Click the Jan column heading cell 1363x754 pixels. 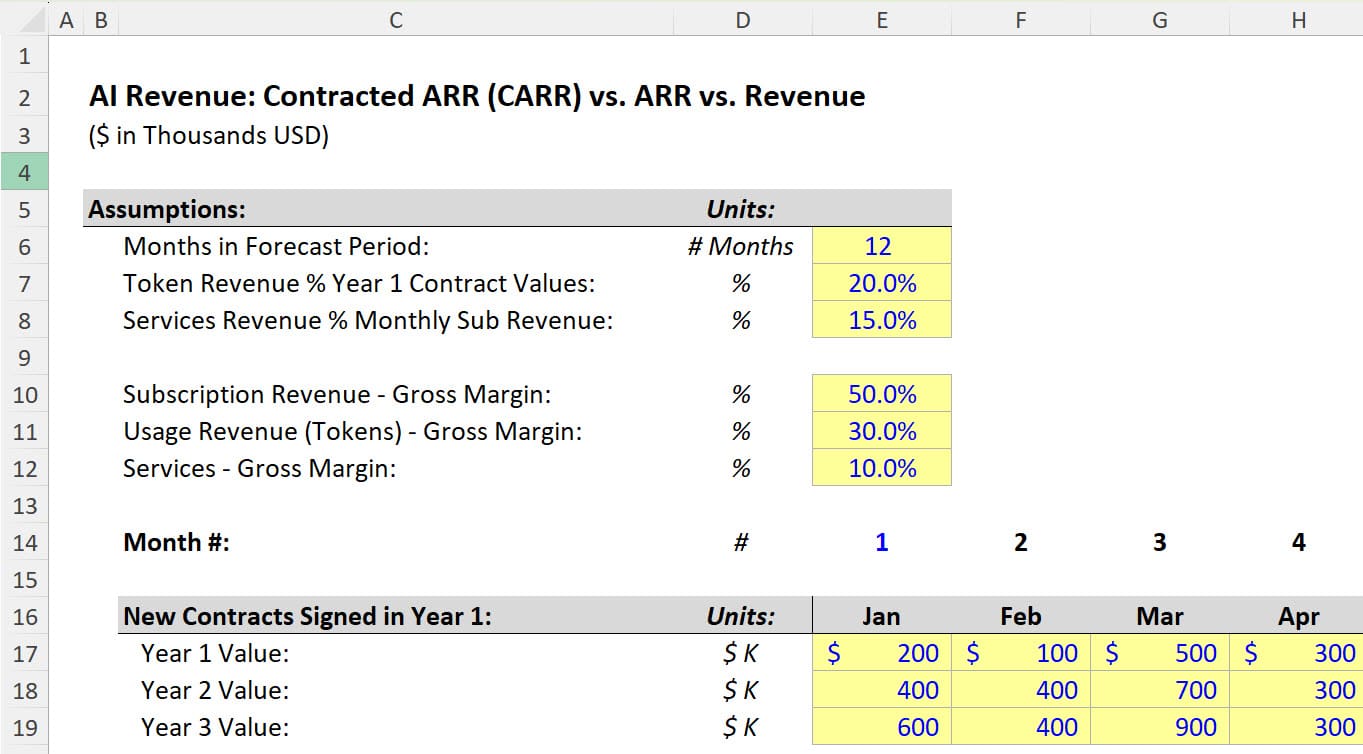[x=881, y=616]
